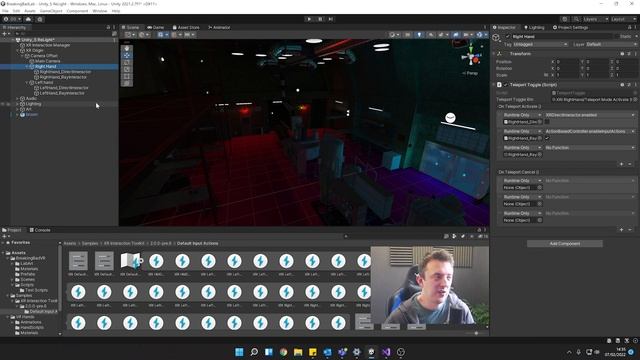Open Teleport Toggle script help icon
640x360 pixels.
click(x=622, y=84)
